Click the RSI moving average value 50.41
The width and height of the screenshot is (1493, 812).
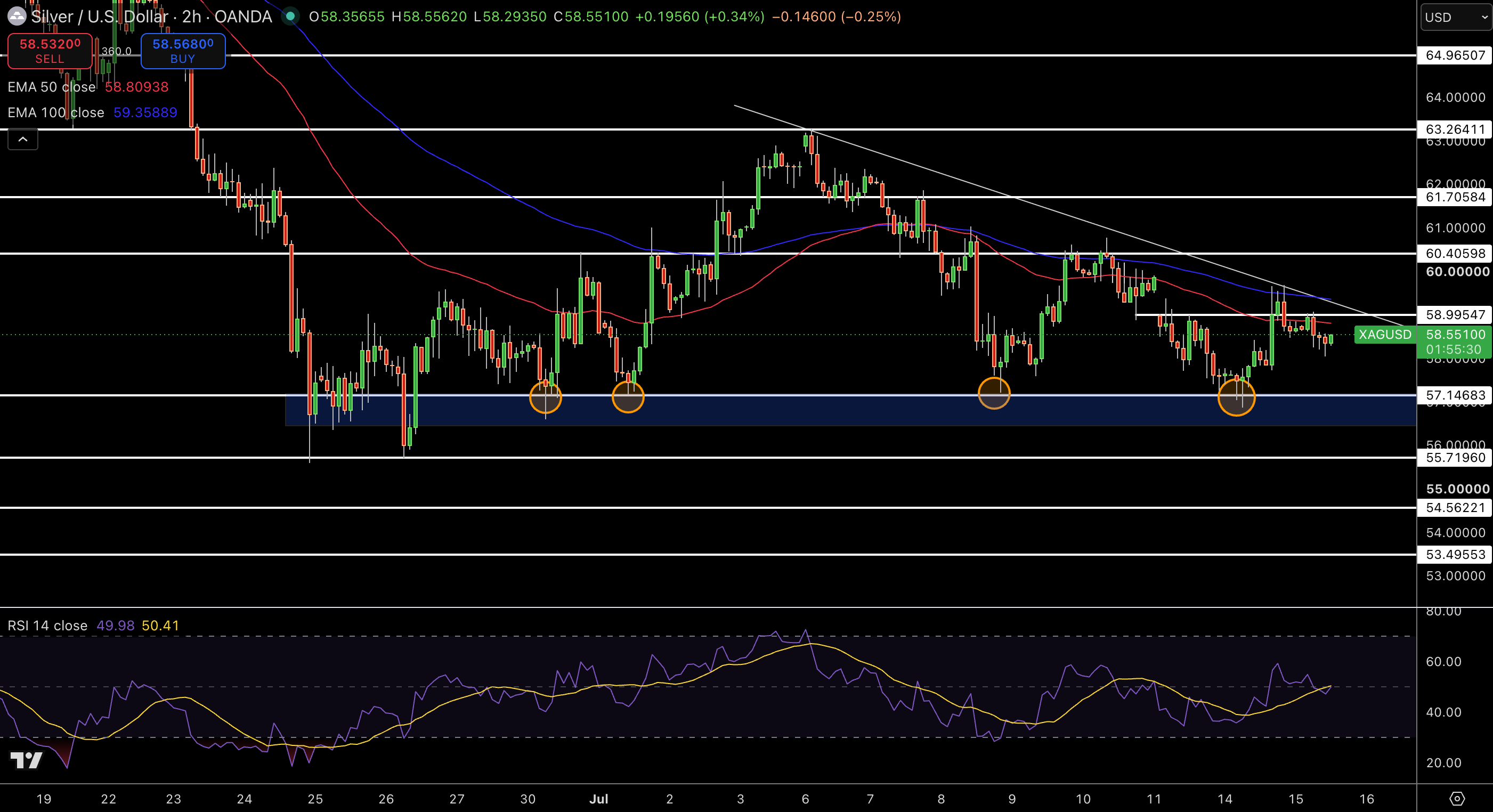point(160,626)
